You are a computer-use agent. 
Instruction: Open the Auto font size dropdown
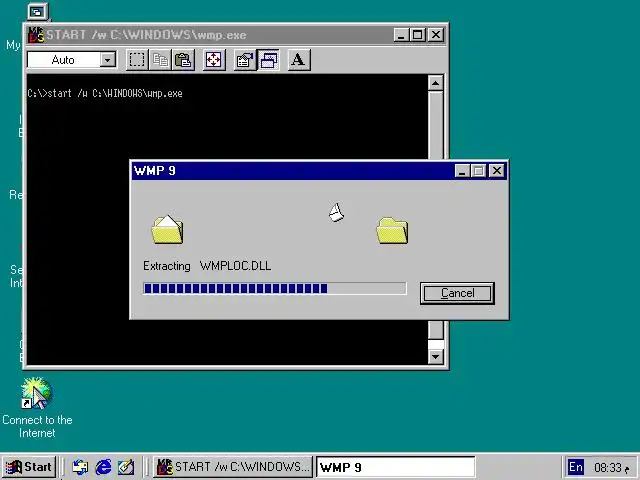pyautogui.click(x=107, y=60)
